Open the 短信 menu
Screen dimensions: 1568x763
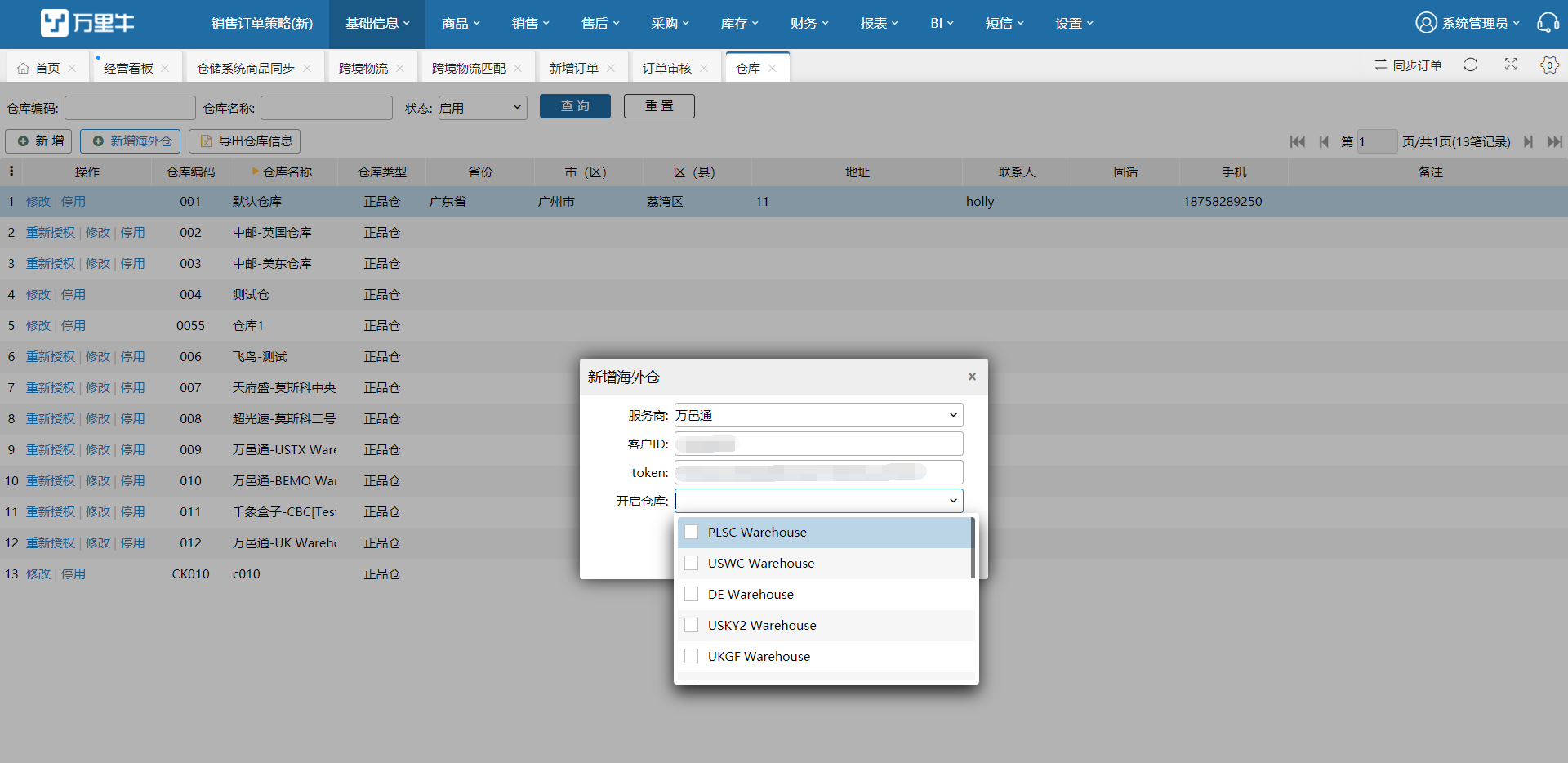(1004, 24)
